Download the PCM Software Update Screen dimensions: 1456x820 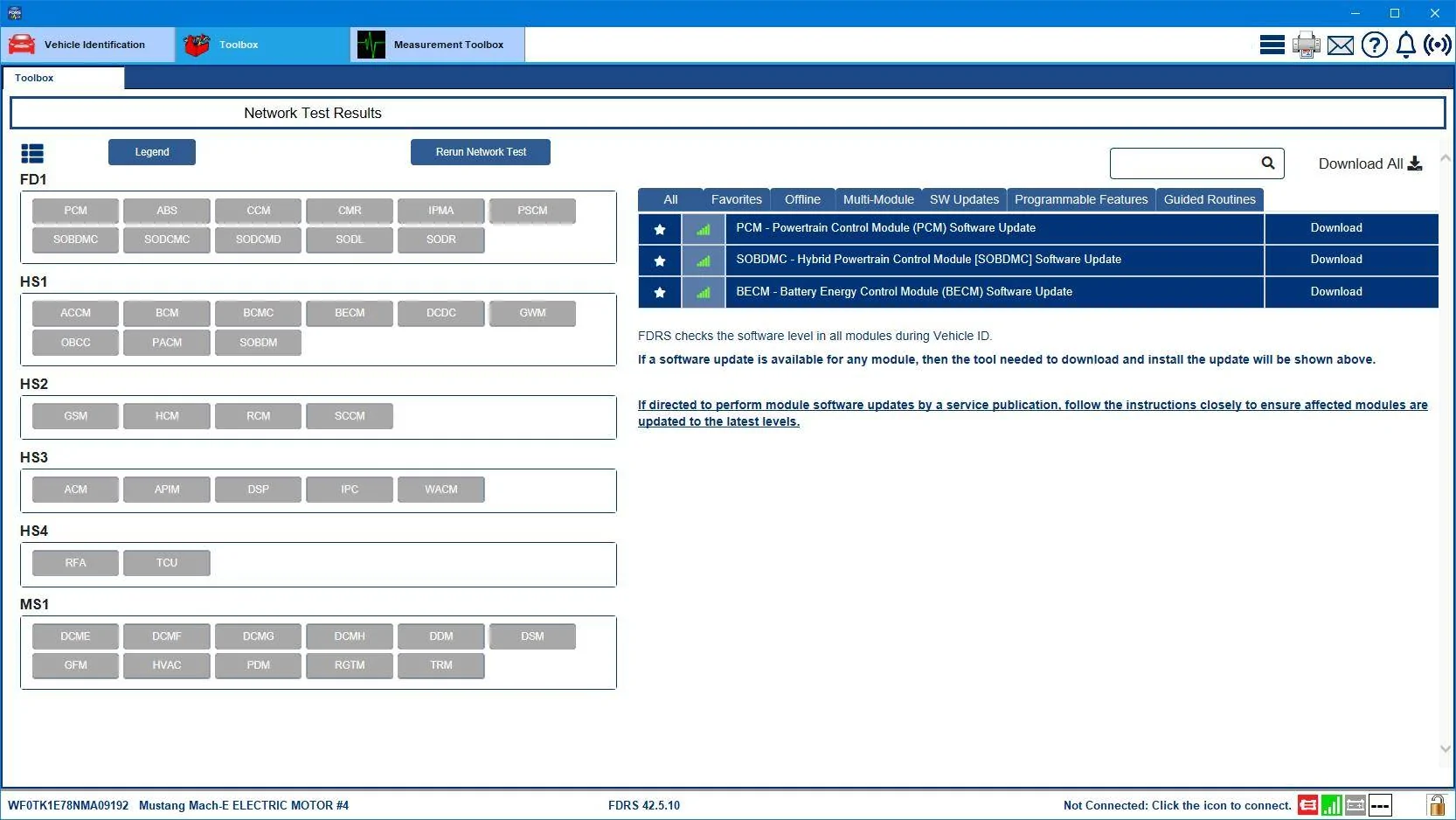pyautogui.click(x=1336, y=228)
